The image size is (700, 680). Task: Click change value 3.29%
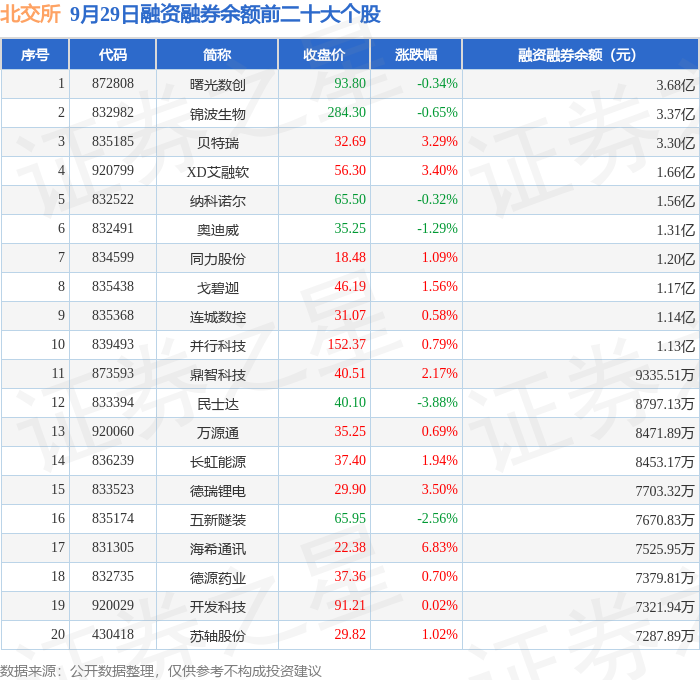tap(440, 142)
